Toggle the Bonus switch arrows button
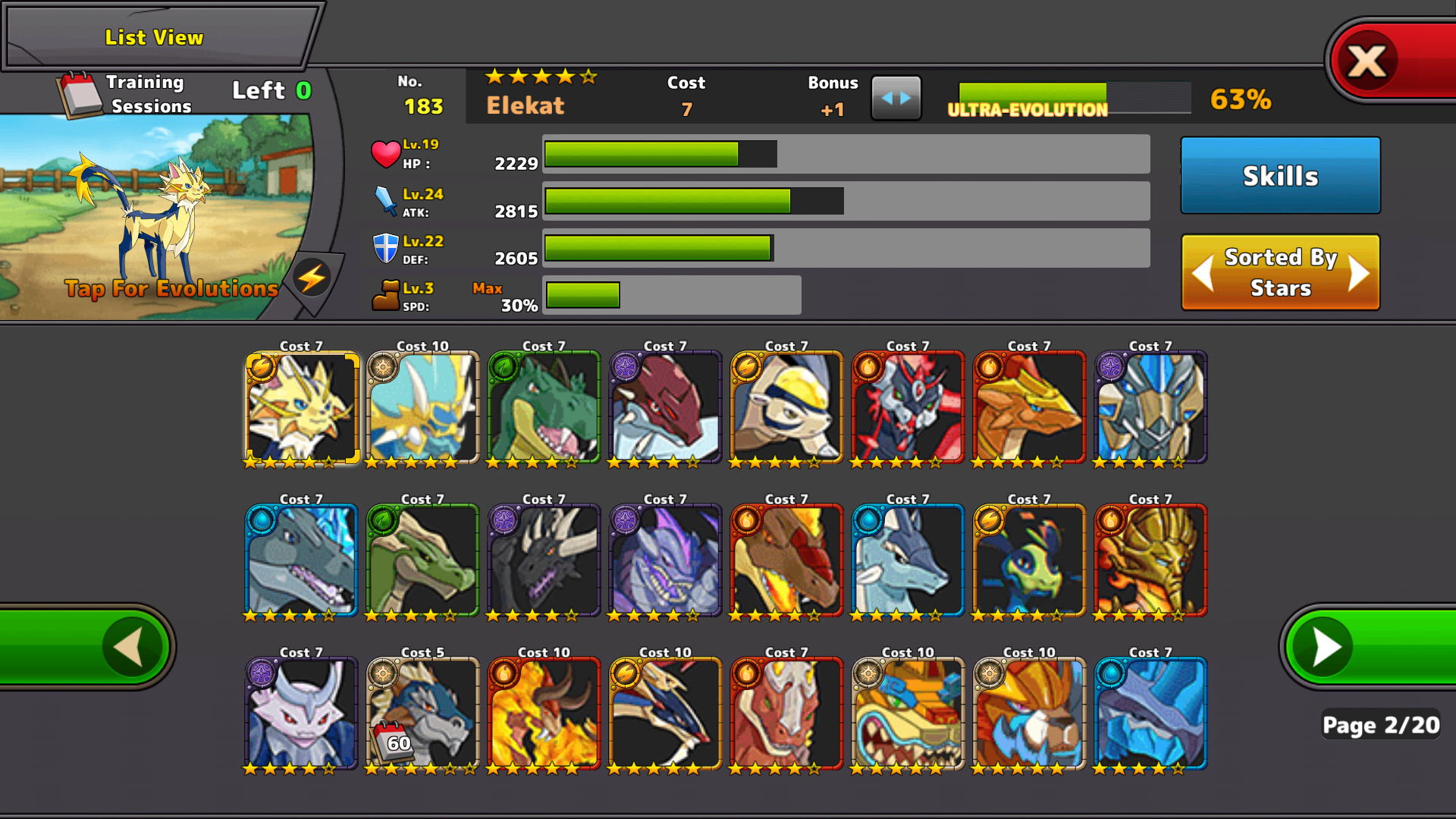 coord(896,98)
